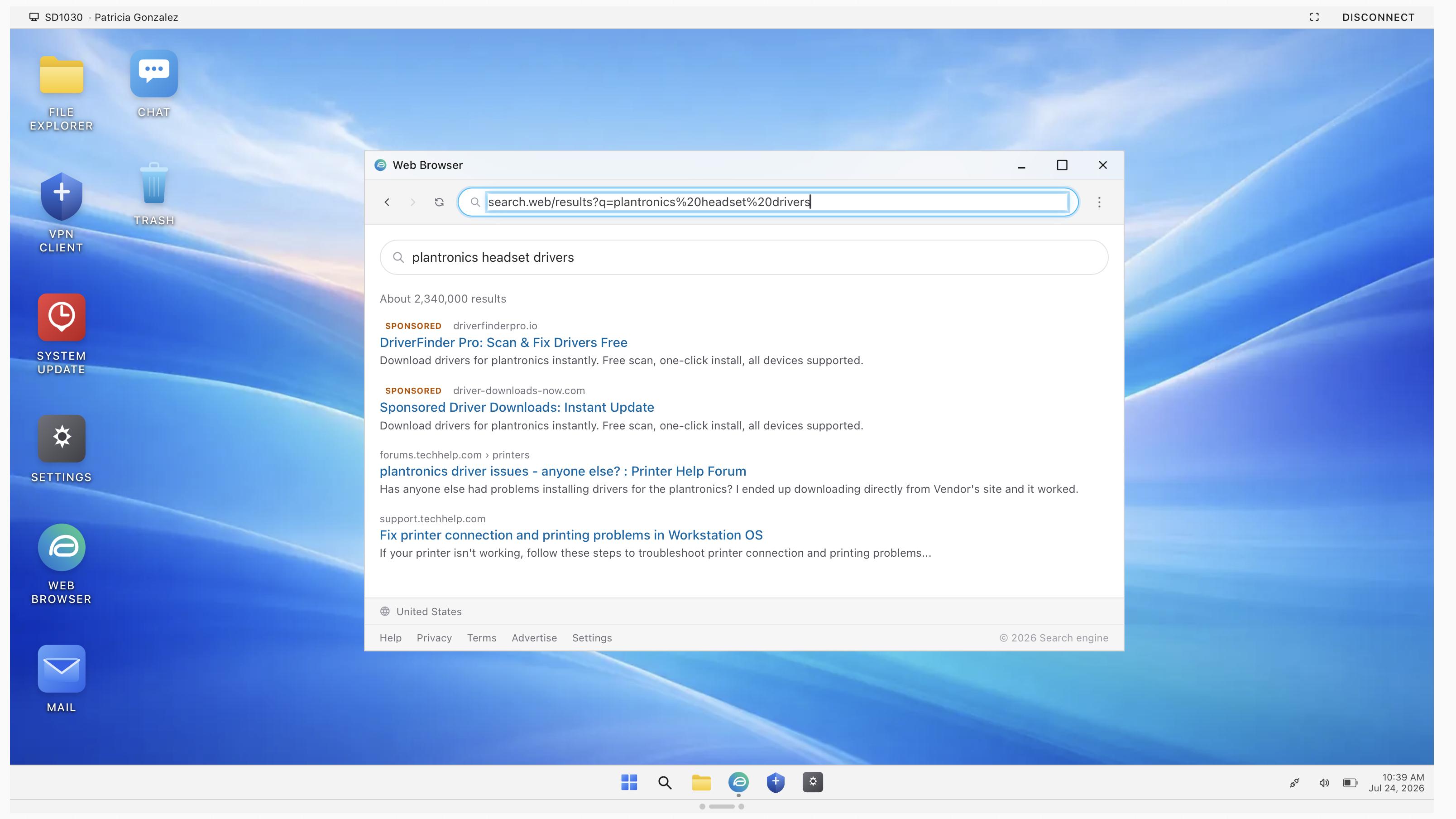Click the address bar search icon
The height and width of the screenshot is (819, 1456).
[x=475, y=202]
